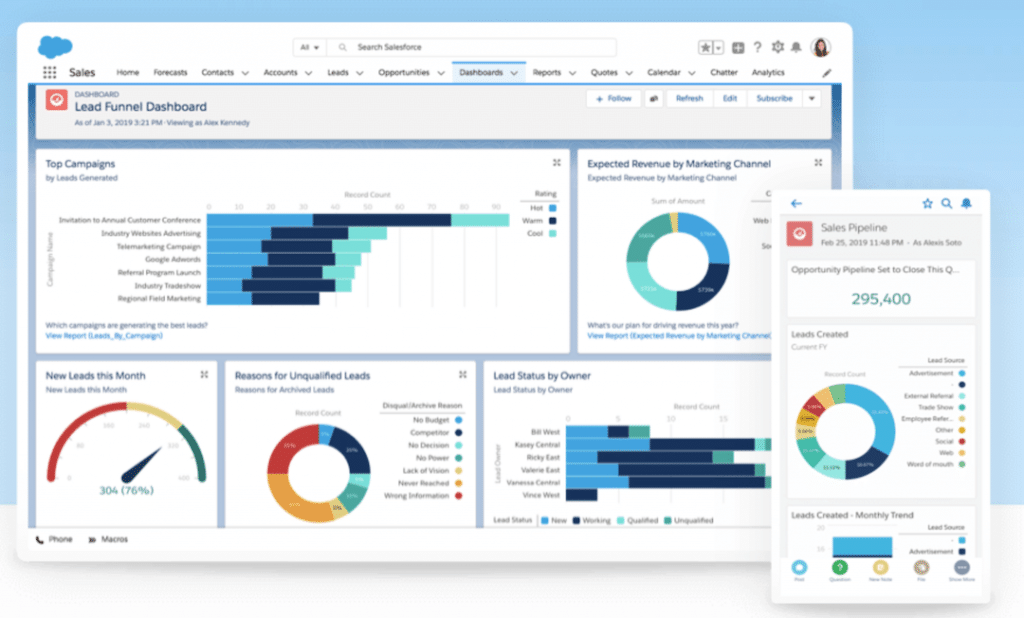Click the Follow button
This screenshot has width=1024, height=618.
pos(614,99)
